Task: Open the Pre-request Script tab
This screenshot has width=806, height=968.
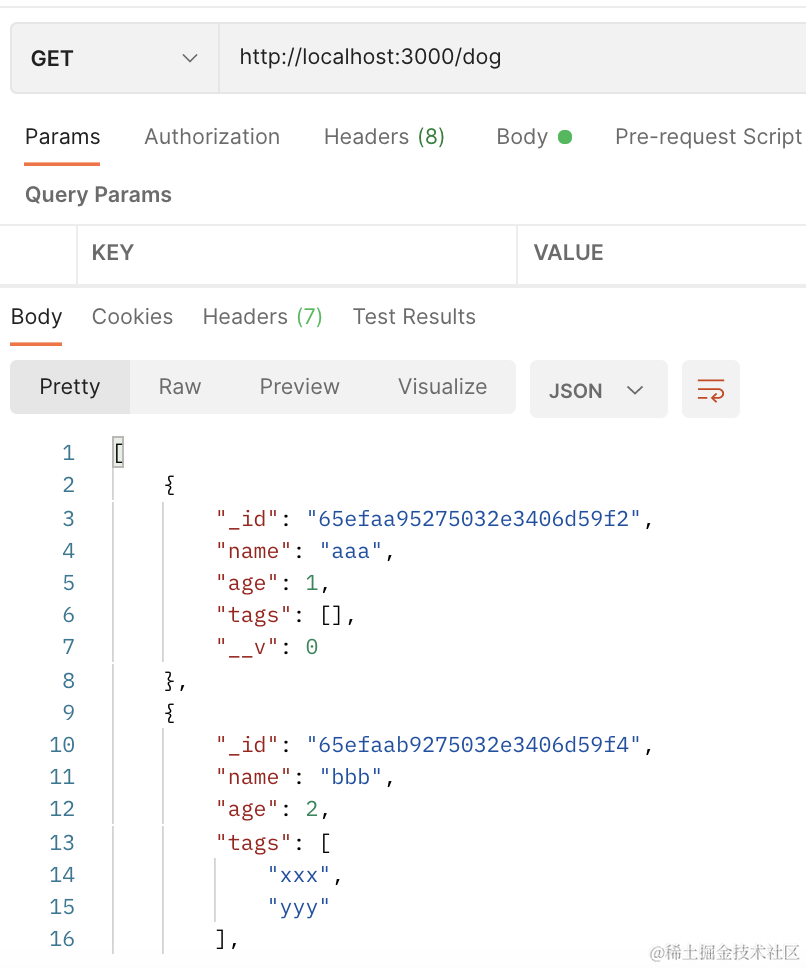Action: 708,137
